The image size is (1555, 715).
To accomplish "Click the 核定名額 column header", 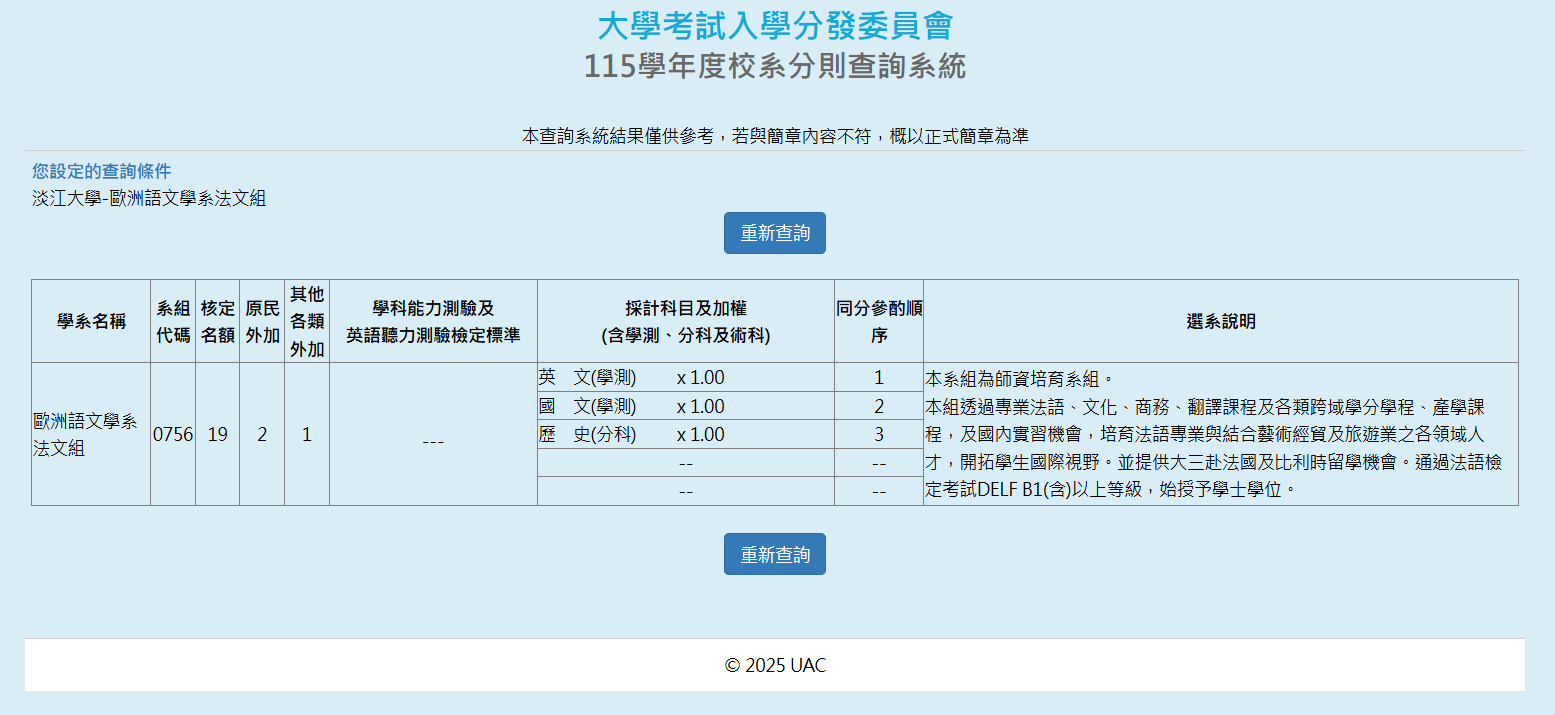I will tap(217, 321).
